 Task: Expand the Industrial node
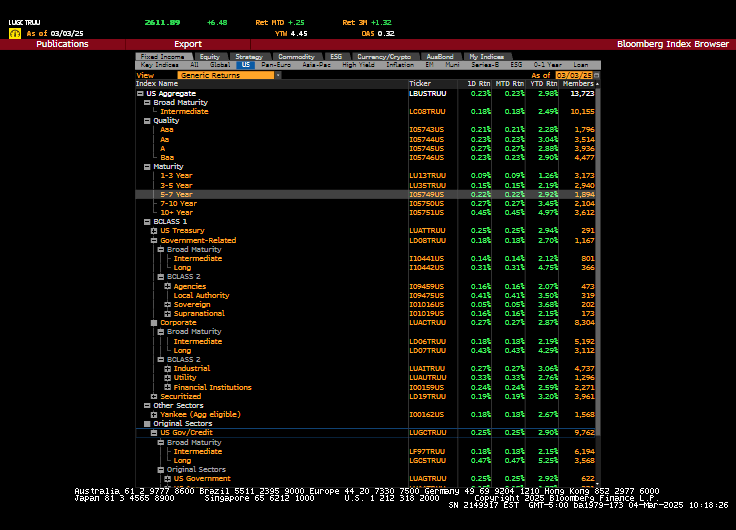pos(167,369)
